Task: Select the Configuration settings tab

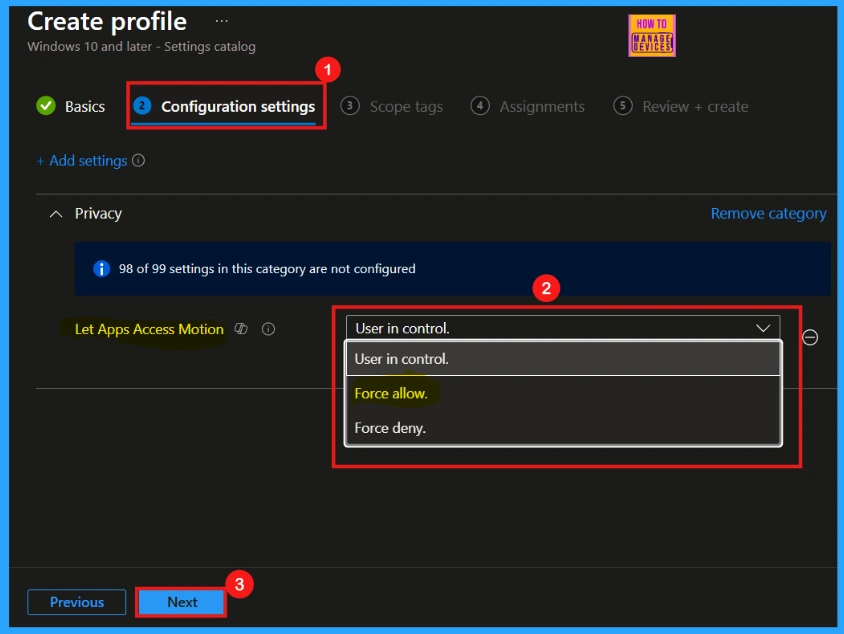Action: pos(226,106)
